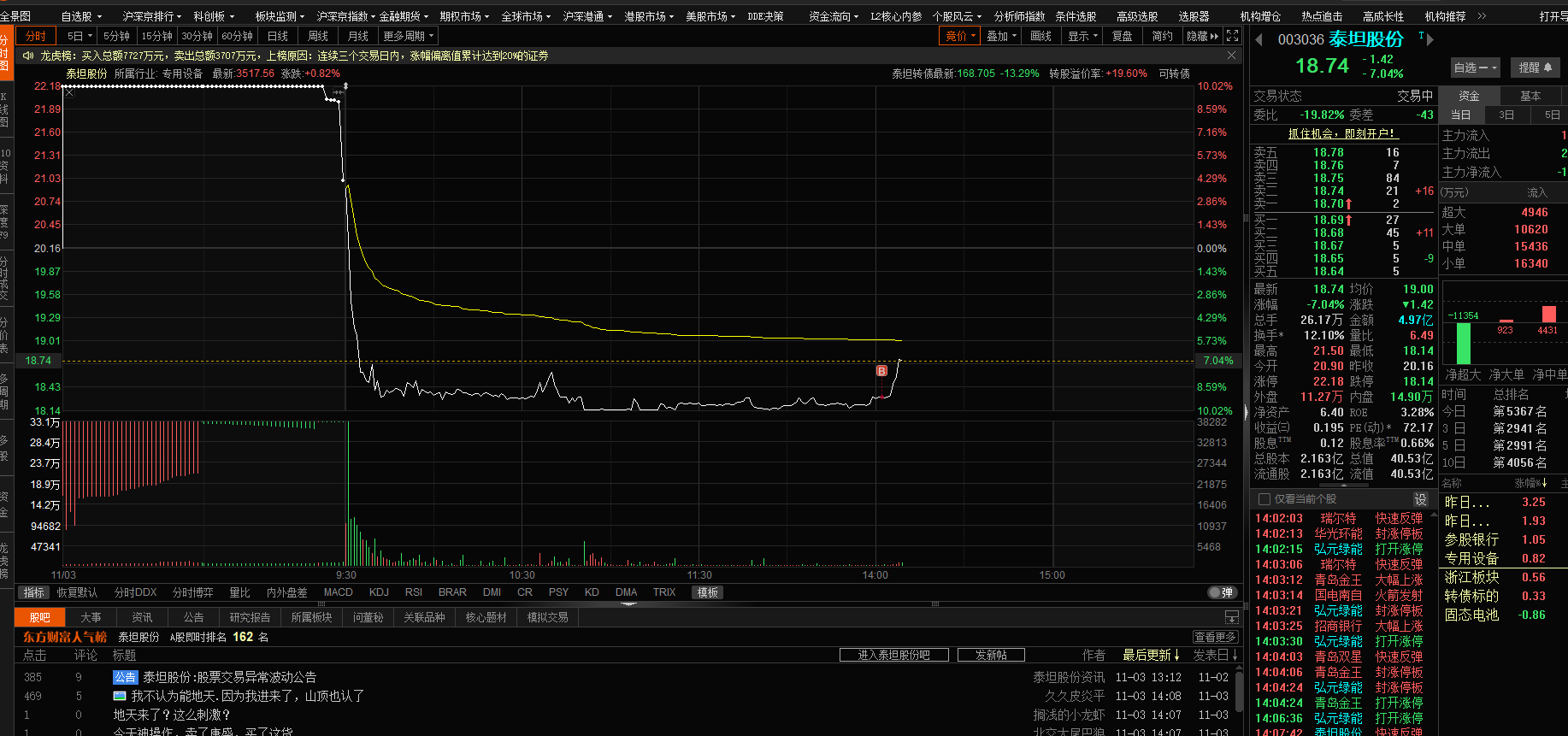This screenshot has width=1568, height=736.
Task: Select the KDJ indicator
Action: pyautogui.click(x=379, y=592)
